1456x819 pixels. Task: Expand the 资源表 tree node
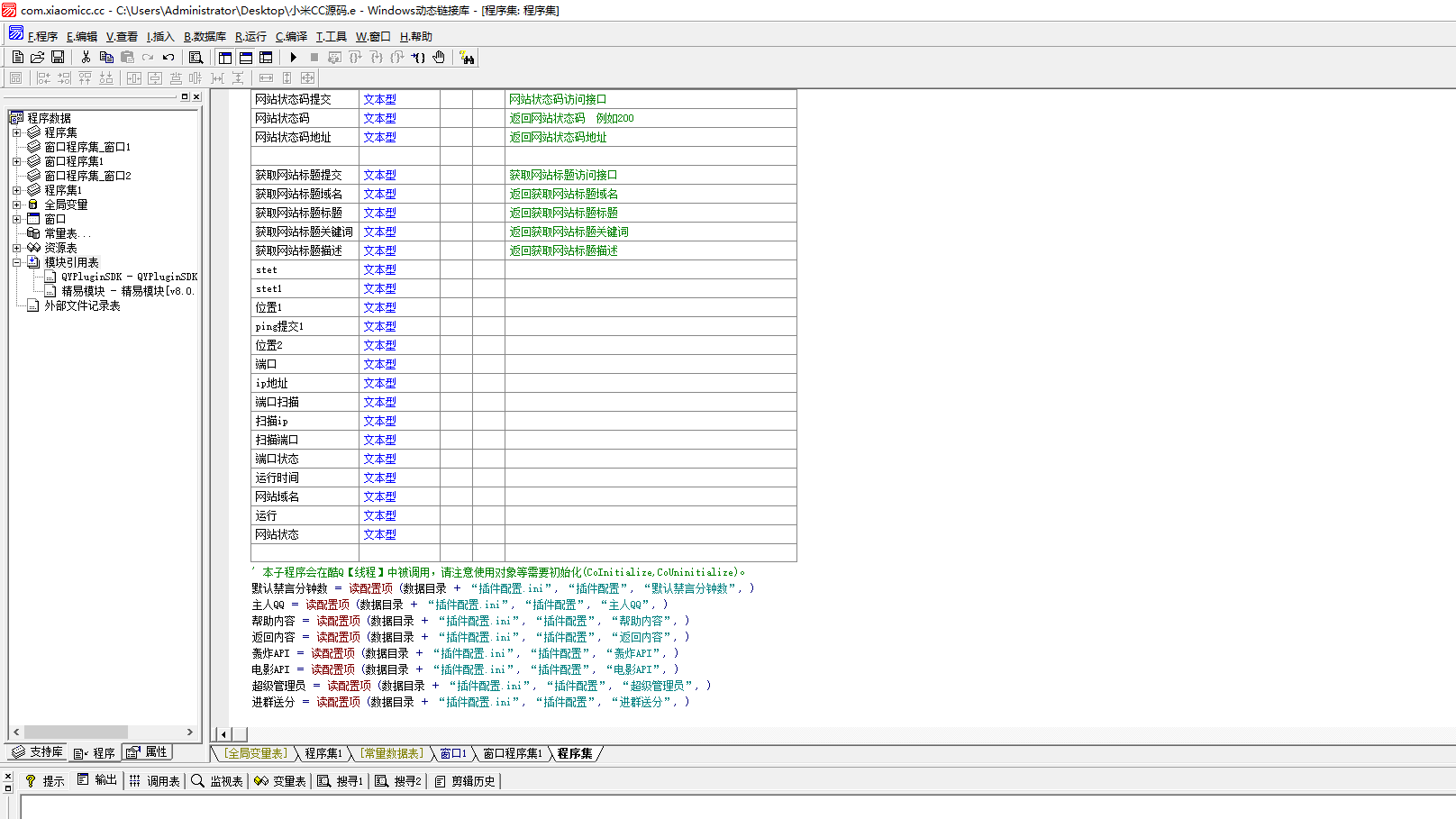pyautogui.click(x=16, y=248)
